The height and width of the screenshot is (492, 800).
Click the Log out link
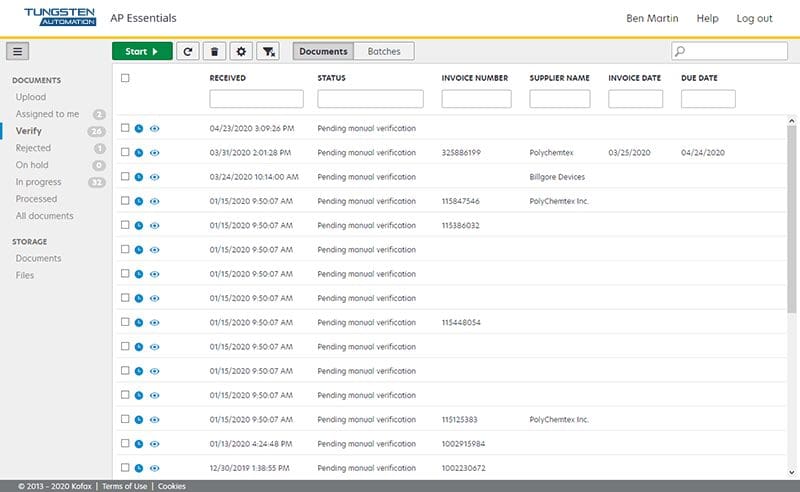pyautogui.click(x=754, y=18)
